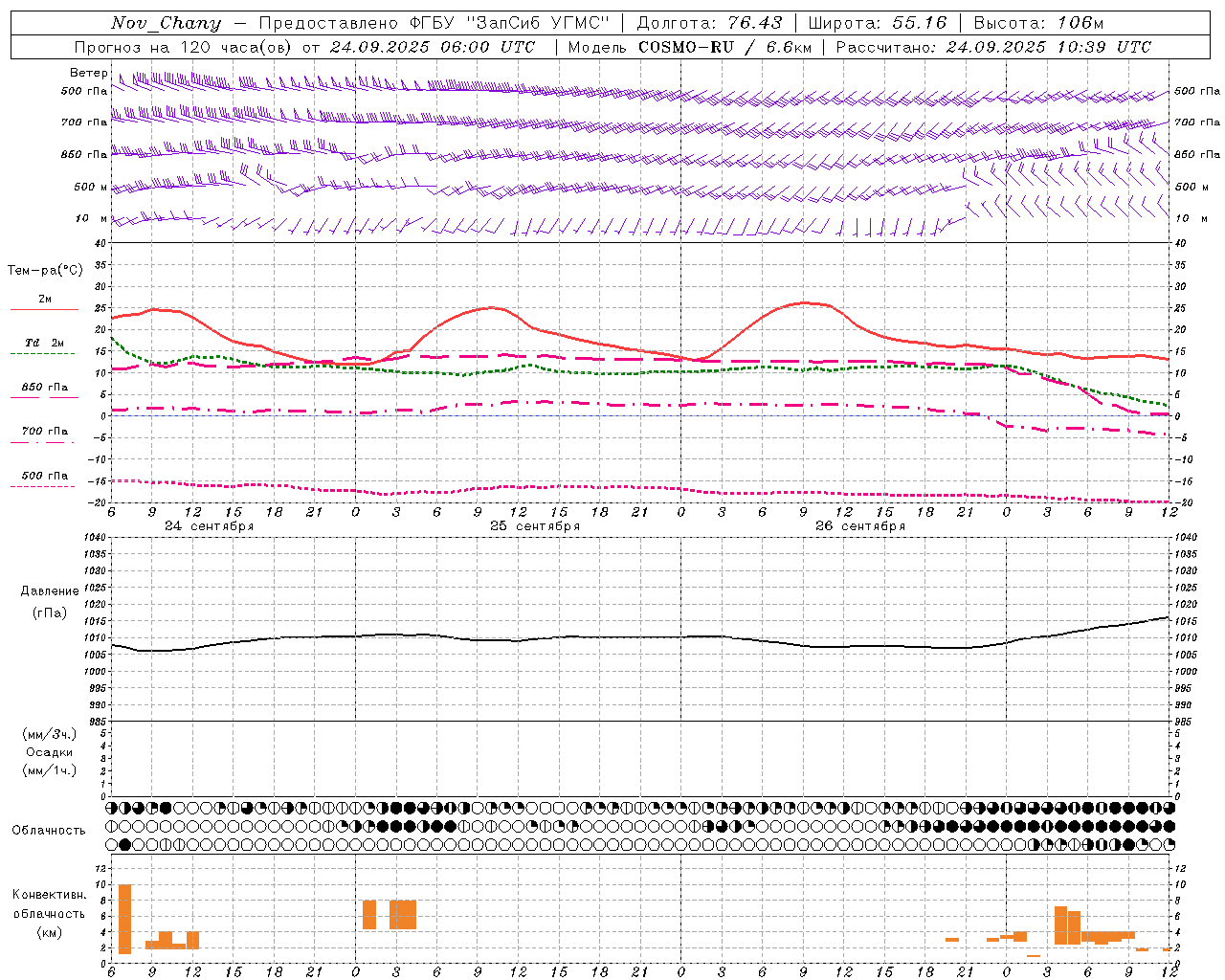Image resolution: width=1225 pixels, height=980 pixels.
Task: Click the '(гПа)' pressure unit label
Action: click(50, 613)
